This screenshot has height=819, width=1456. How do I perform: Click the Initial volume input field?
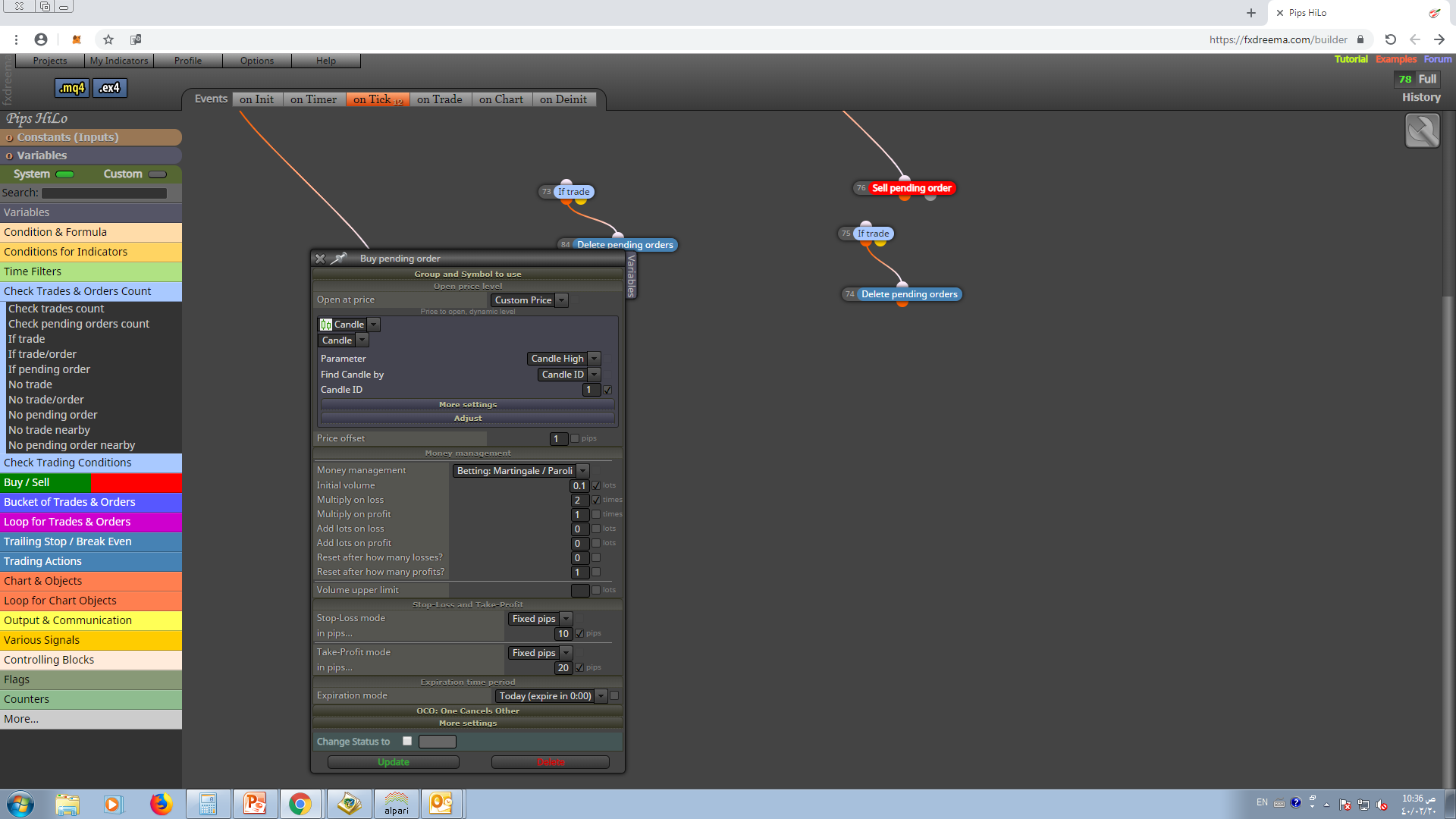click(x=579, y=485)
